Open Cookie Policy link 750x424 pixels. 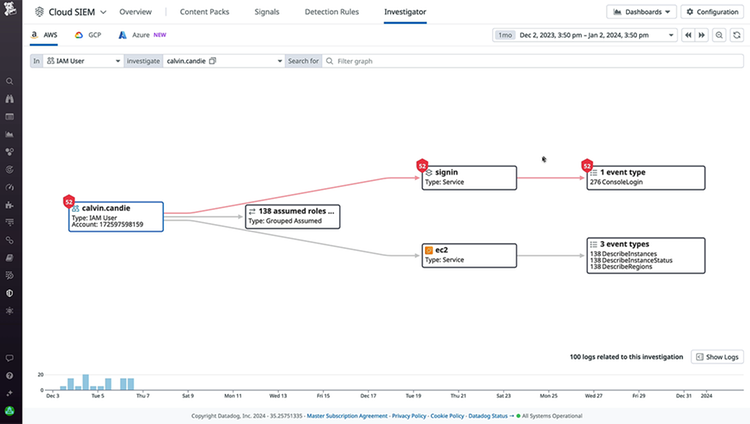pos(447,416)
